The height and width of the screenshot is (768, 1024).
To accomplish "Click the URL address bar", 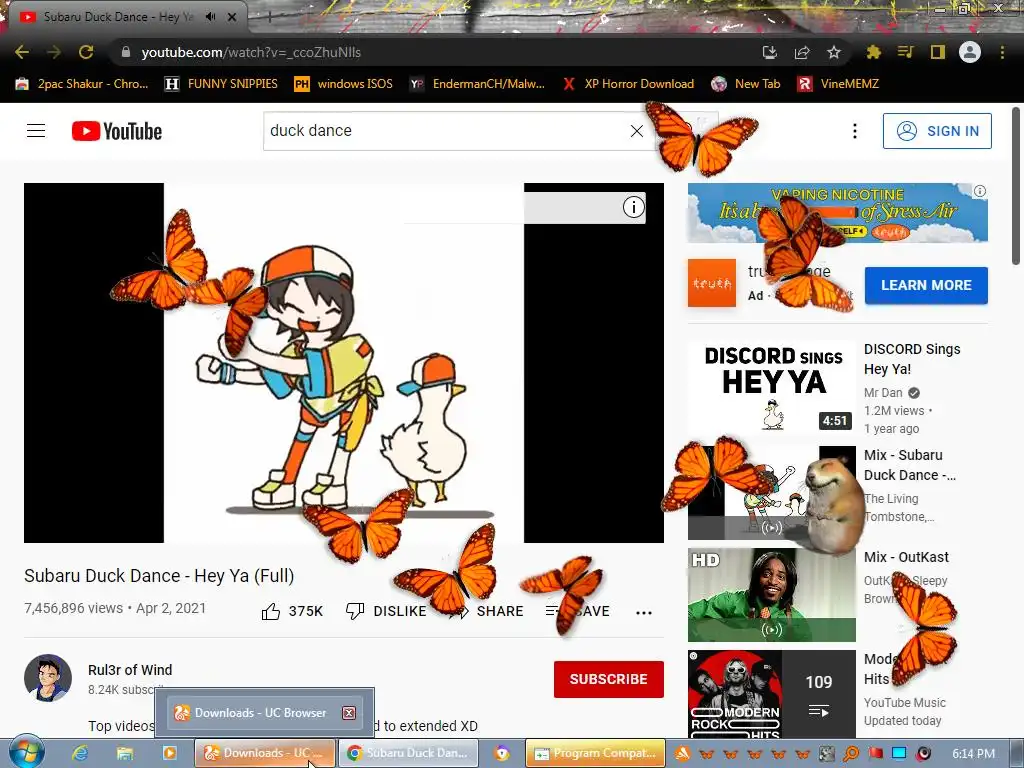I will coord(431,52).
